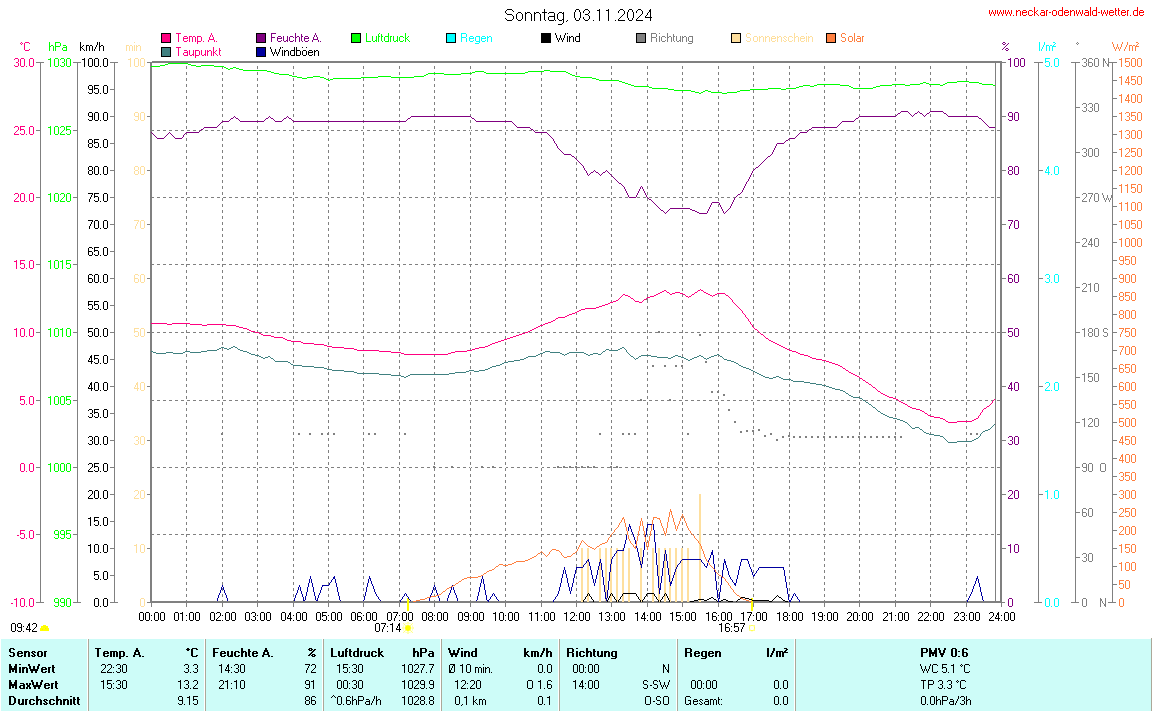Click the sunset sun icon at 16:57
Screen dimensions: 1152x711
[752, 628]
